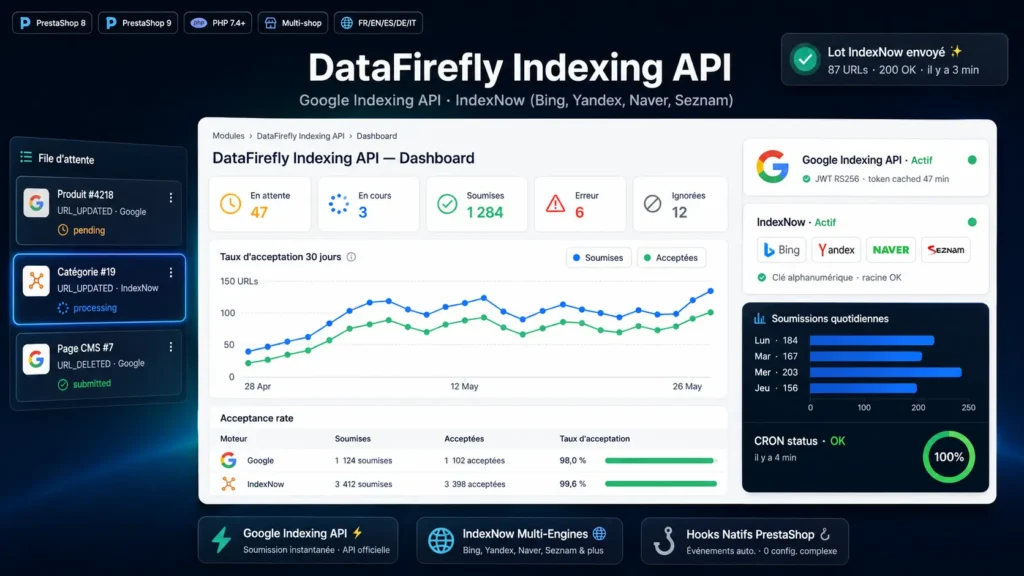Click the info icon beside Taux d'acceptation
The image size is (1024, 576).
click(x=351, y=257)
